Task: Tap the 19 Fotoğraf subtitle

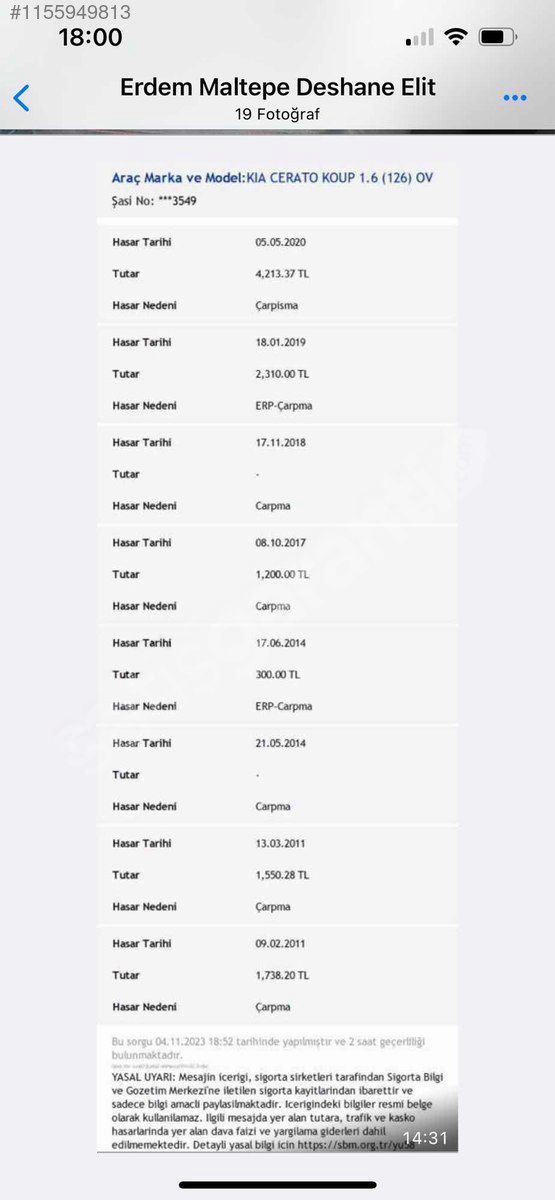Action: click(278, 114)
